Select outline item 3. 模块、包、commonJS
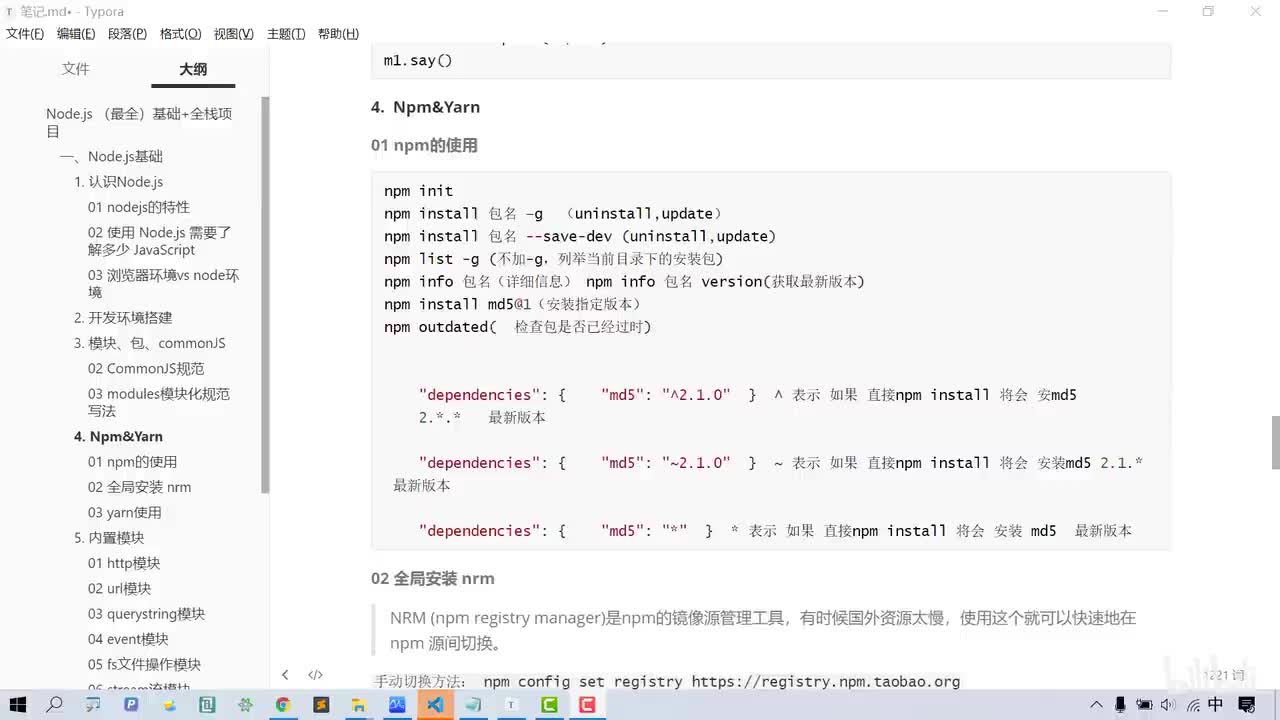Screen dimensions: 1280x720 pyautogui.click(x=150, y=343)
